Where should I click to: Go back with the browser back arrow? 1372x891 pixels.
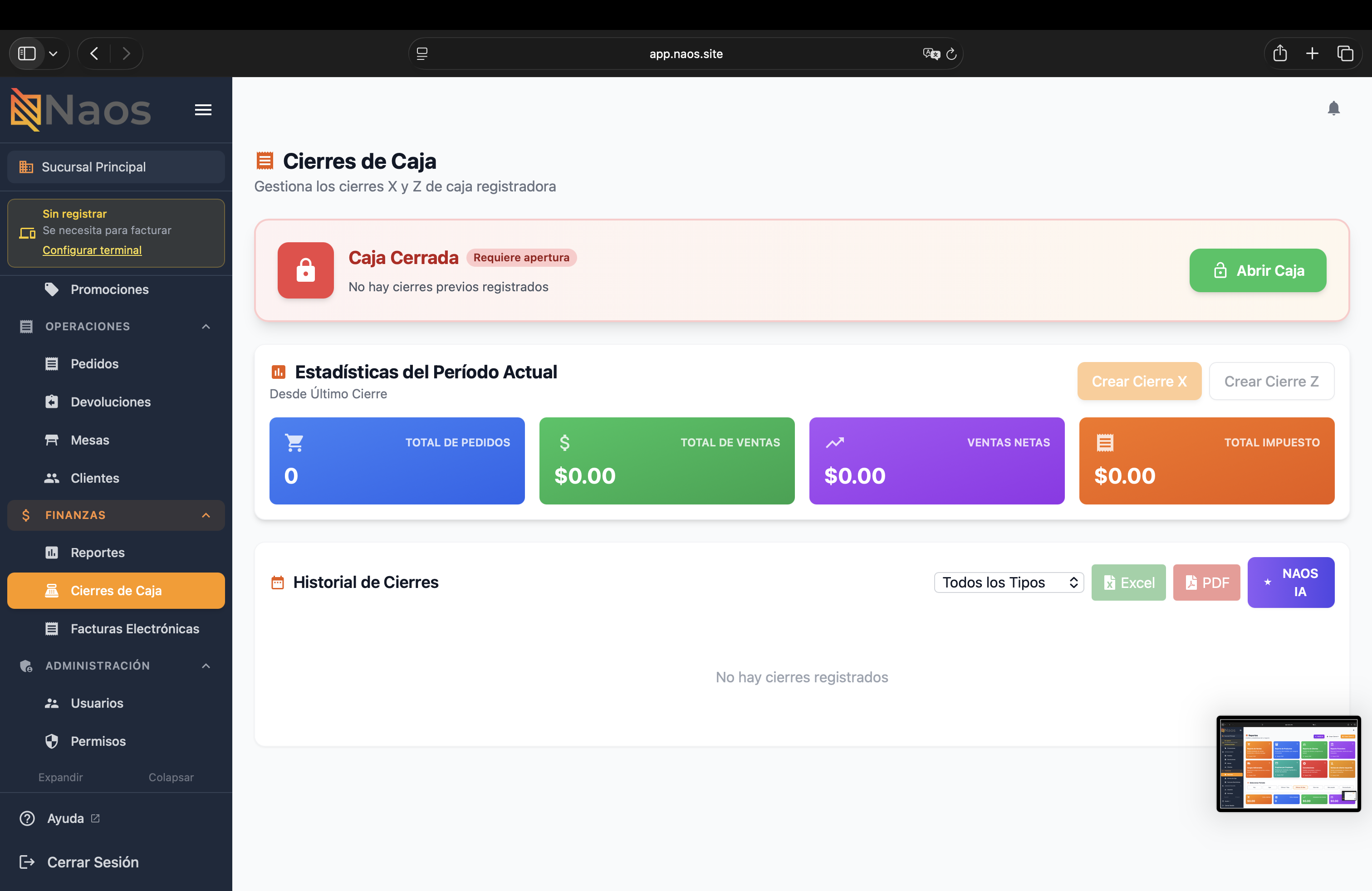click(94, 54)
